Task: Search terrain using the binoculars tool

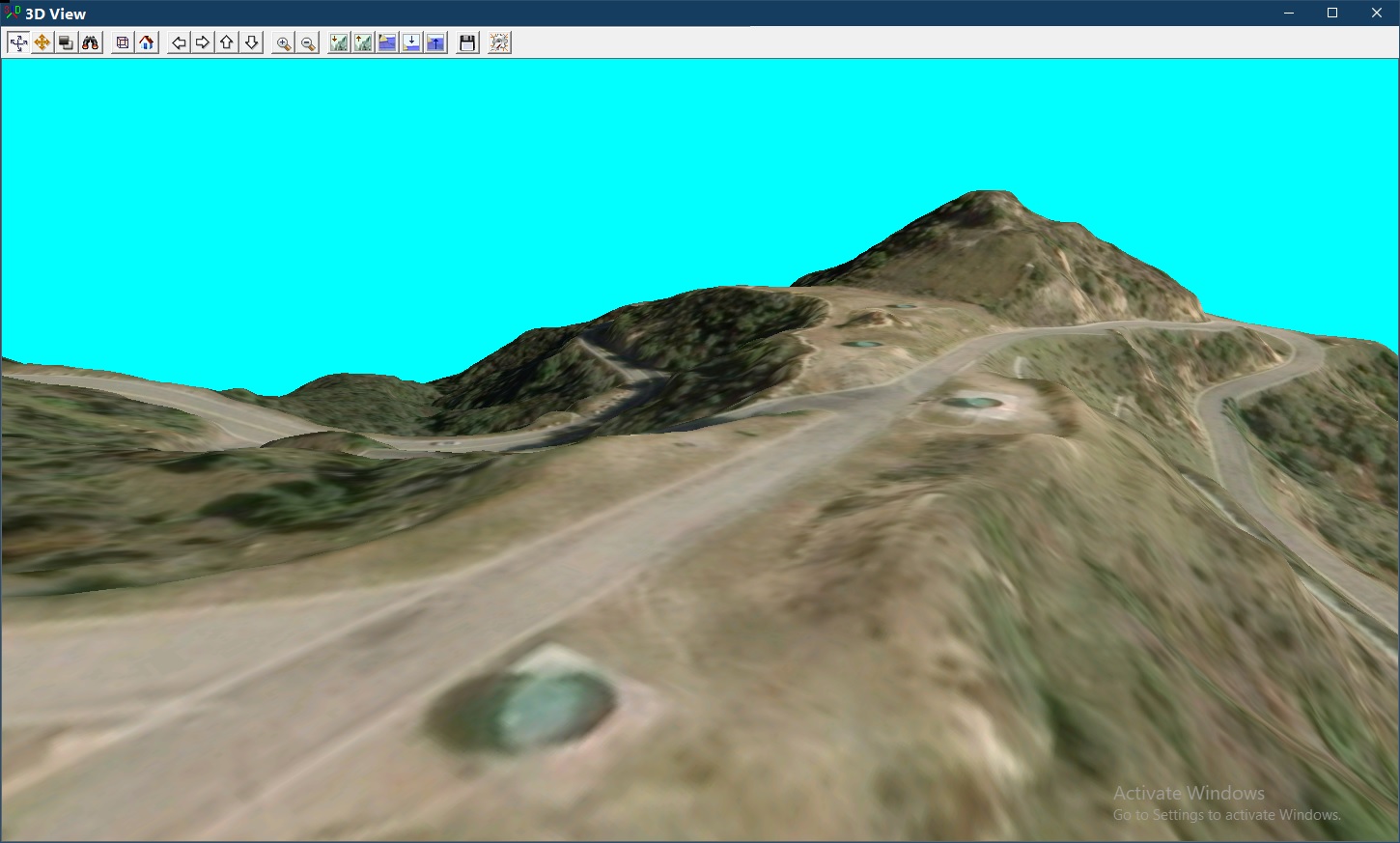Action: (x=89, y=42)
